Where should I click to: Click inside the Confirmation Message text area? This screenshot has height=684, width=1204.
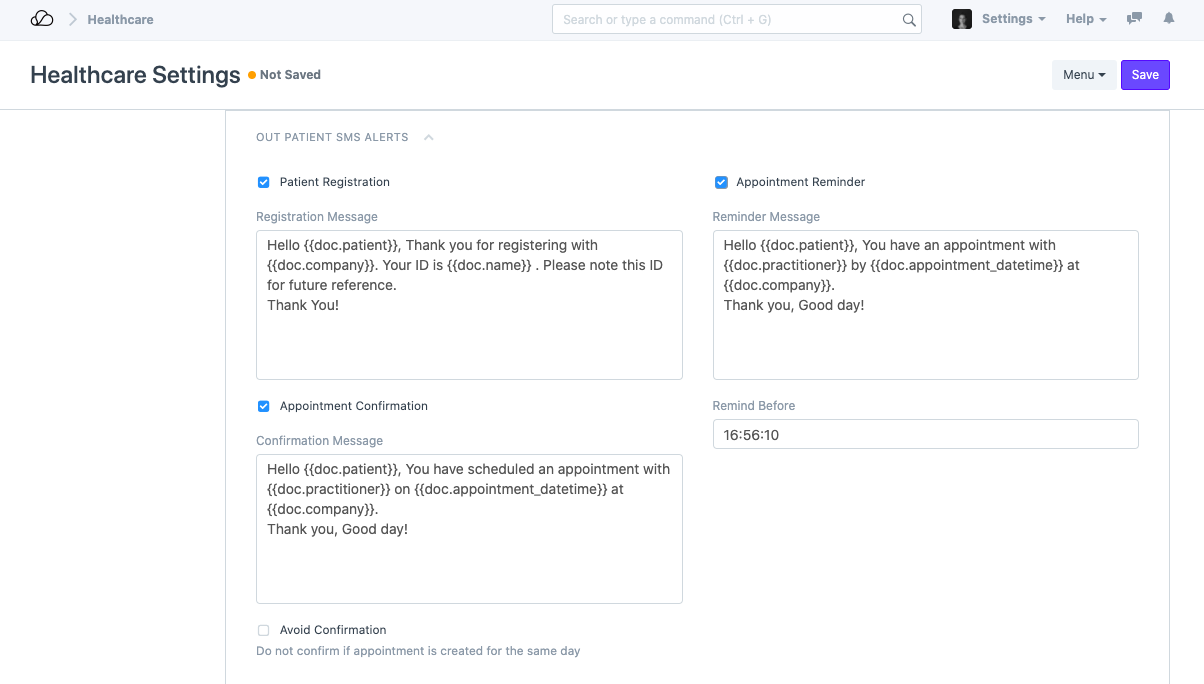469,529
